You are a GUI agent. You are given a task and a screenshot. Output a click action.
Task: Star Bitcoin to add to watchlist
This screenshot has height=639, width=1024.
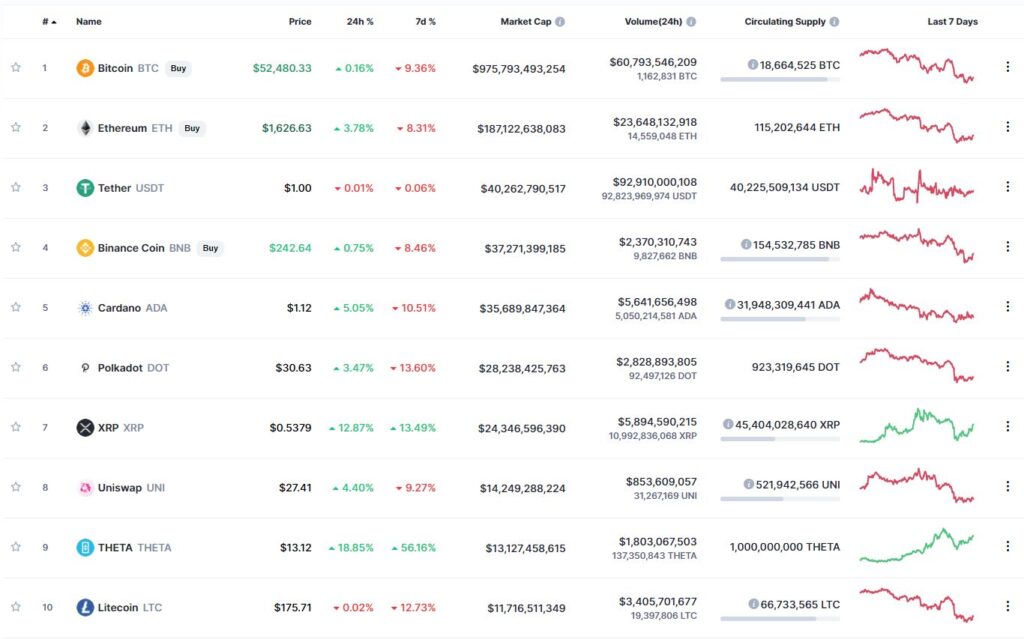click(16, 67)
